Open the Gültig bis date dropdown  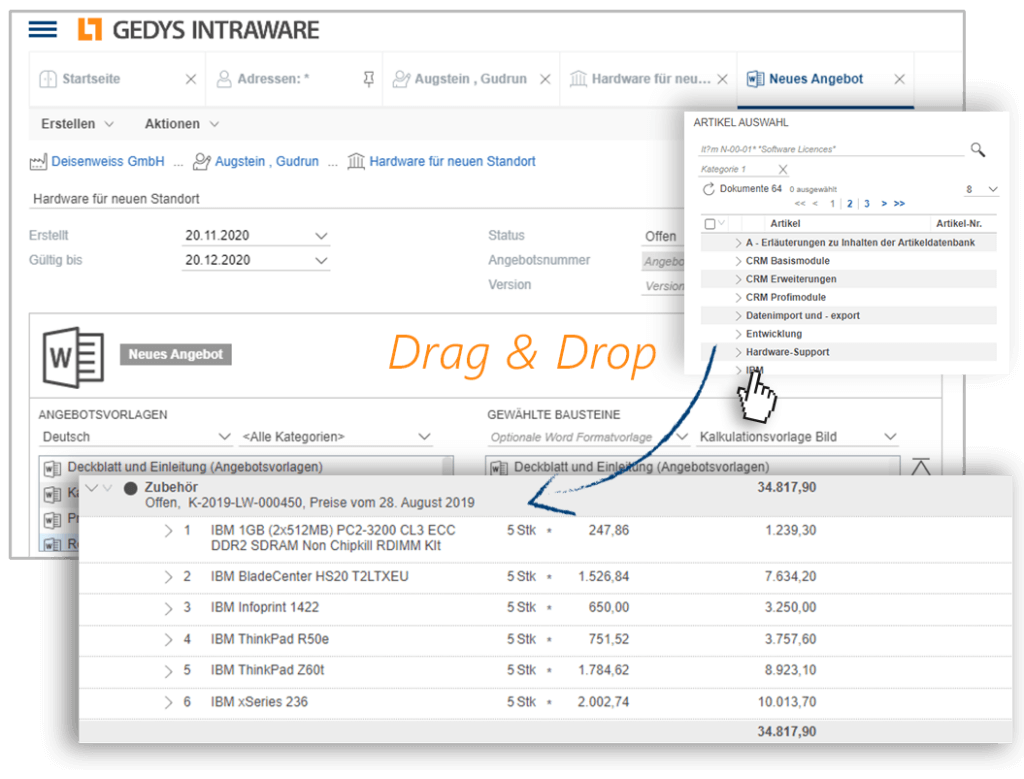tap(321, 261)
